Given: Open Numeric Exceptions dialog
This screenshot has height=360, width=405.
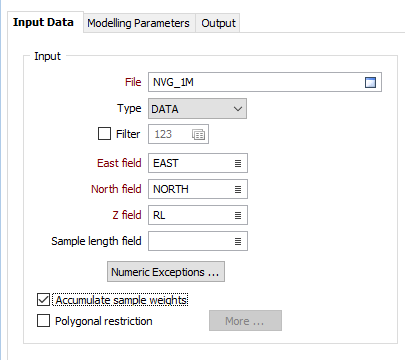Looking at the screenshot, I should pyautogui.click(x=166, y=272).
